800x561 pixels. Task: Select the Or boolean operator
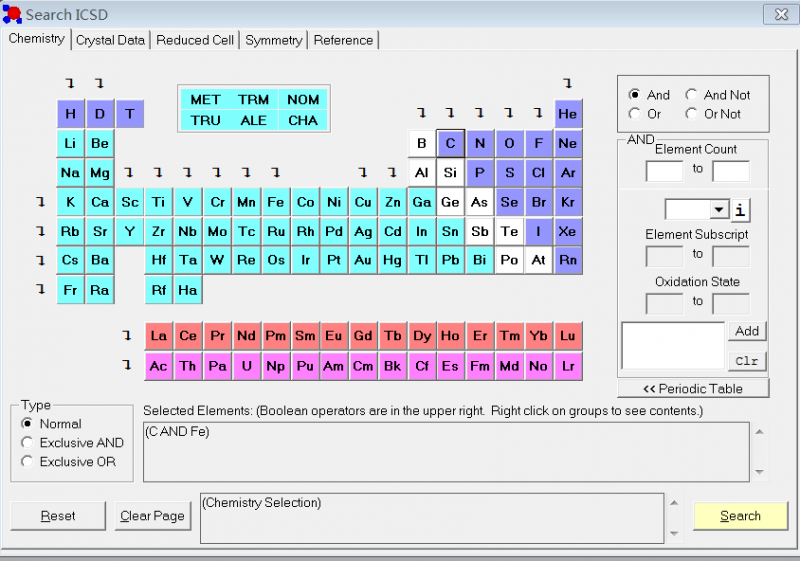[645, 114]
